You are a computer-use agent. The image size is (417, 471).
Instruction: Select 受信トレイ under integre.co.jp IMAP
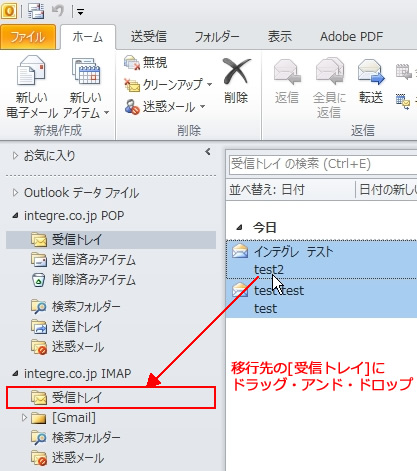111,398
